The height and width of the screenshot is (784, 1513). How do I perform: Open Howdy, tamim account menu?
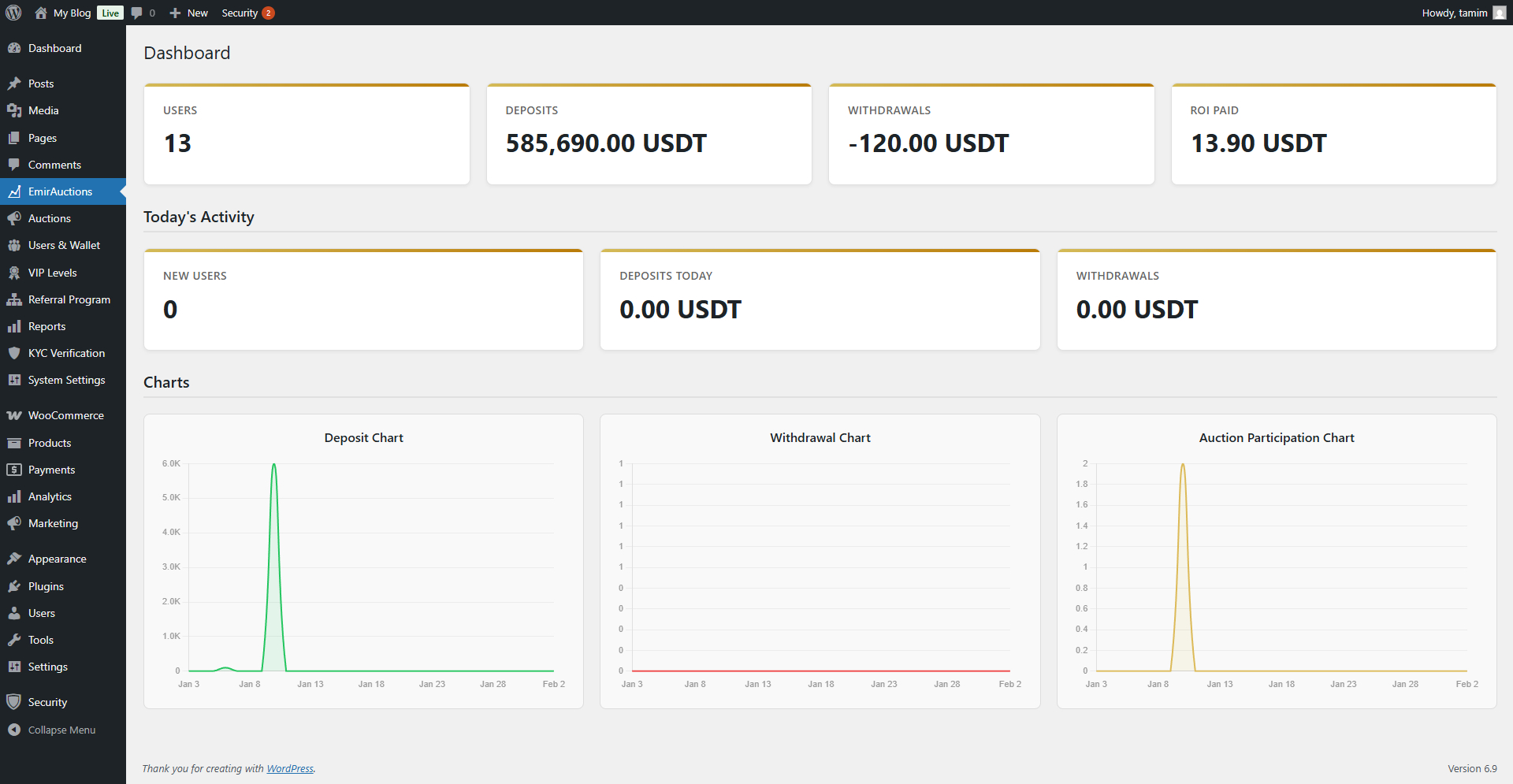[x=1463, y=13]
